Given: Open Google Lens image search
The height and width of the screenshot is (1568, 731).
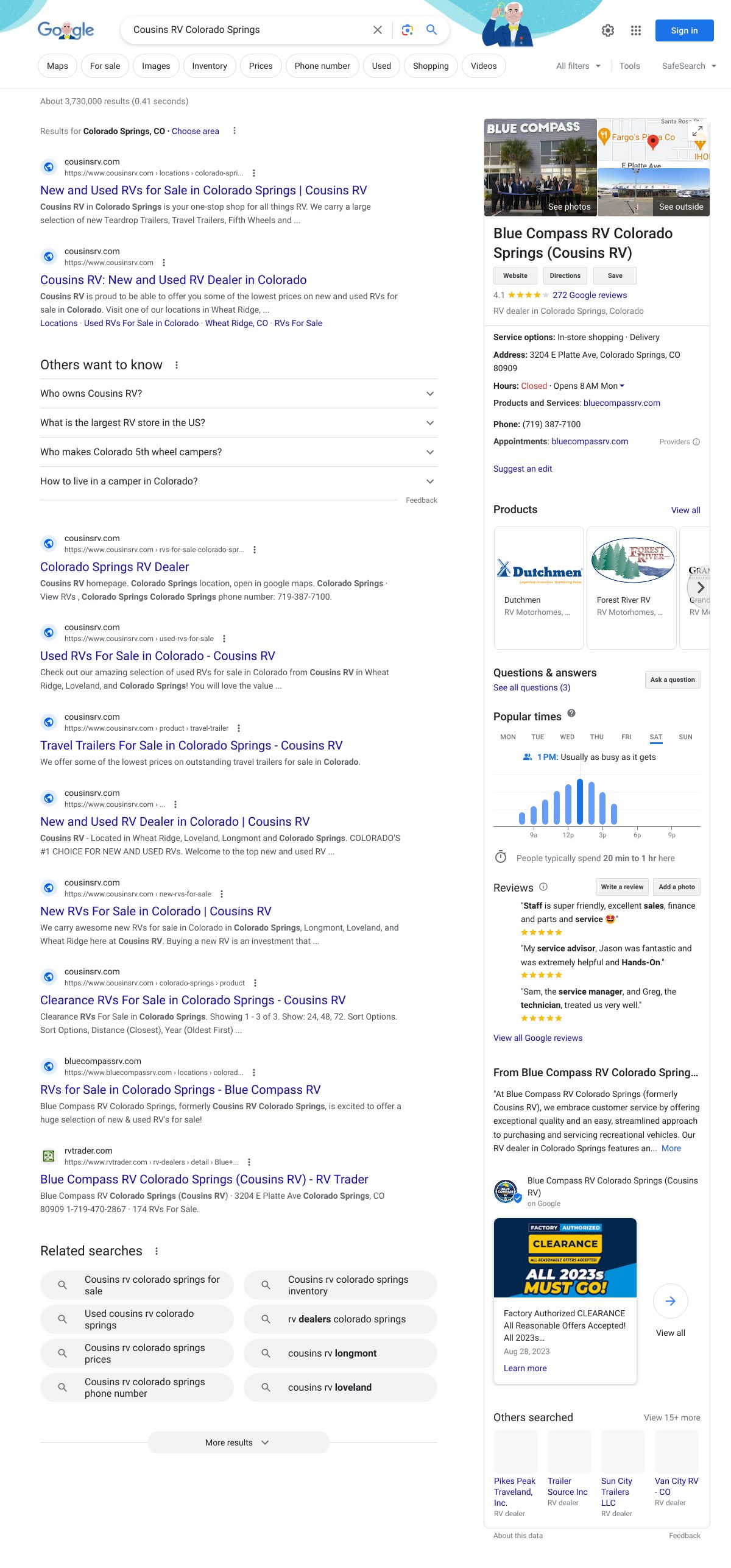Looking at the screenshot, I should coord(407,30).
